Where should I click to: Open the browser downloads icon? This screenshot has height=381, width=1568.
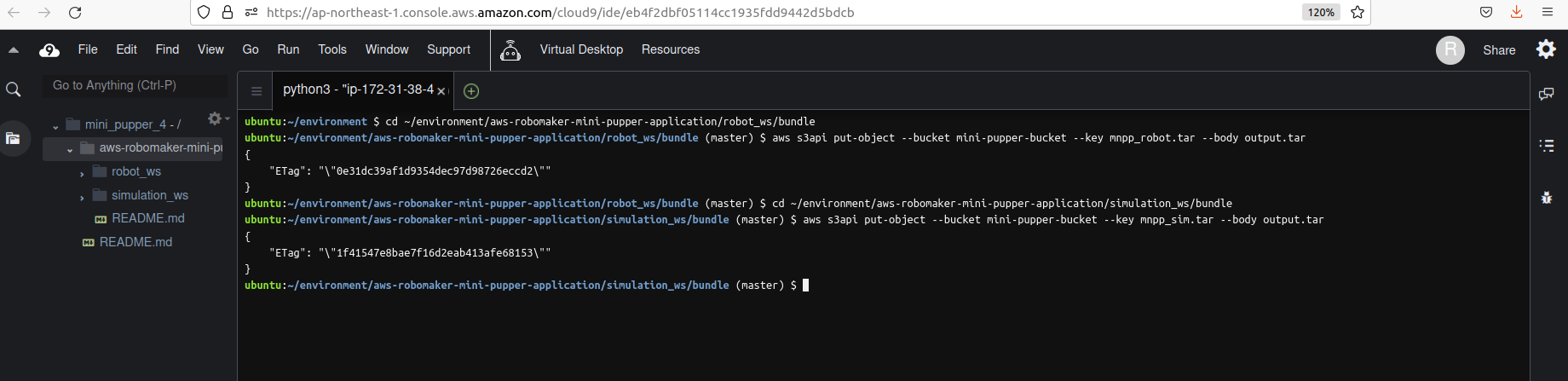[x=1517, y=12]
